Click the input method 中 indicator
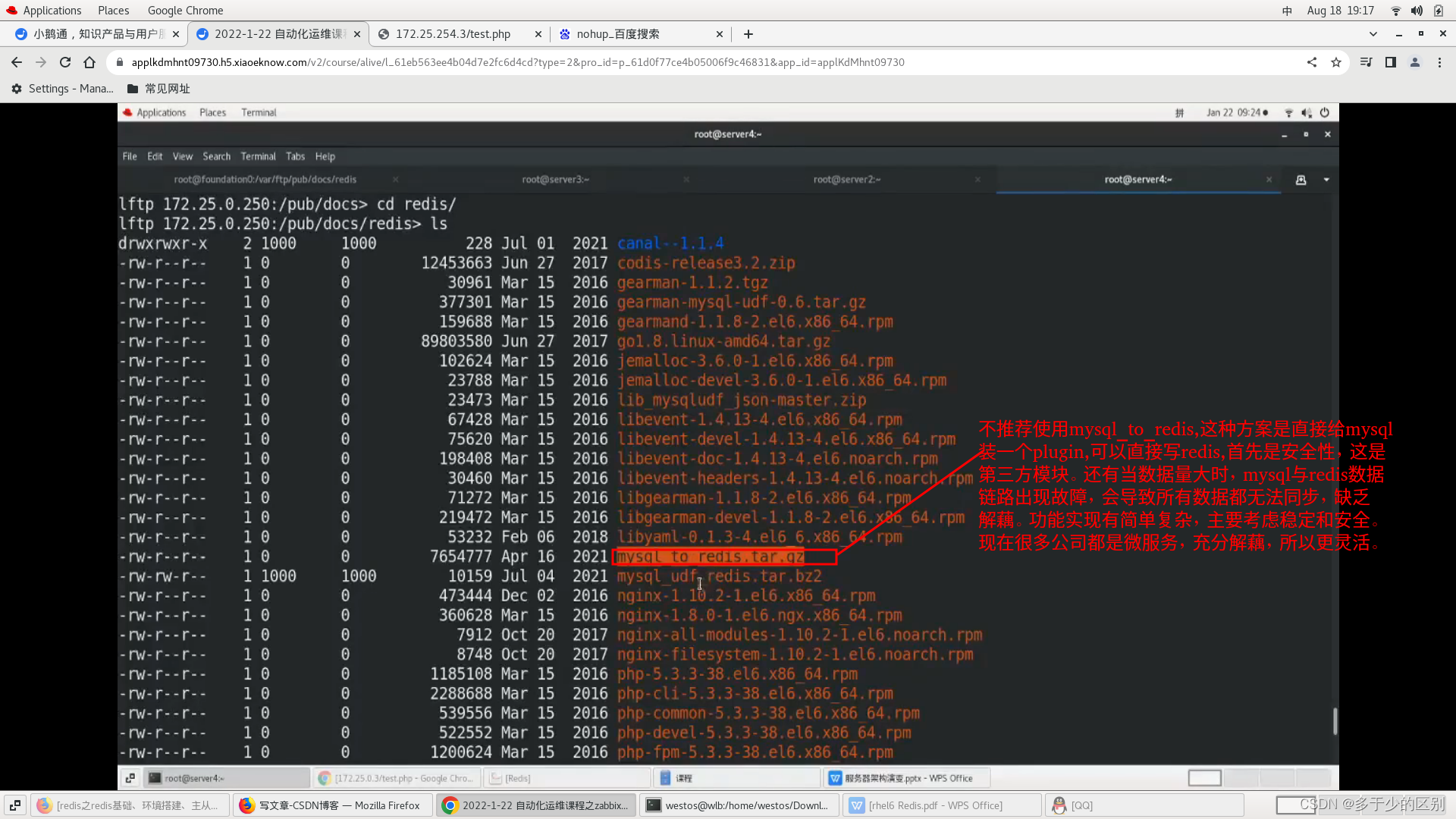This screenshot has height=819, width=1456. point(1287,11)
